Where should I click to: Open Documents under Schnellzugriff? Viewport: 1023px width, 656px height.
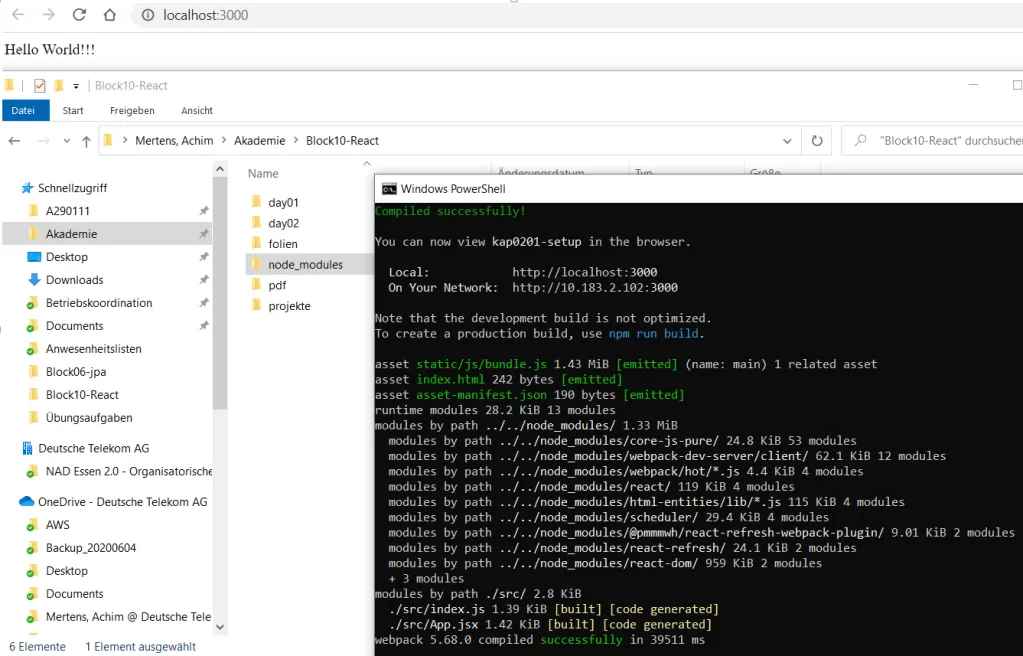74,326
